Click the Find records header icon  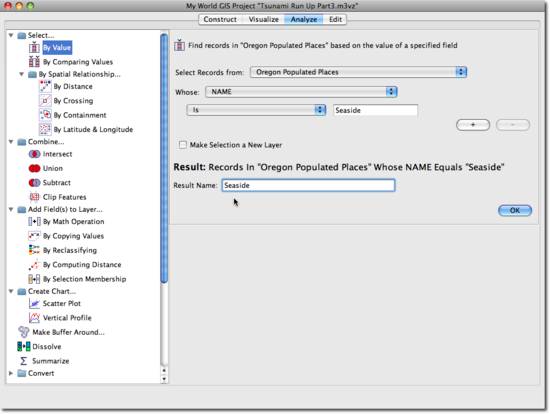point(179,45)
